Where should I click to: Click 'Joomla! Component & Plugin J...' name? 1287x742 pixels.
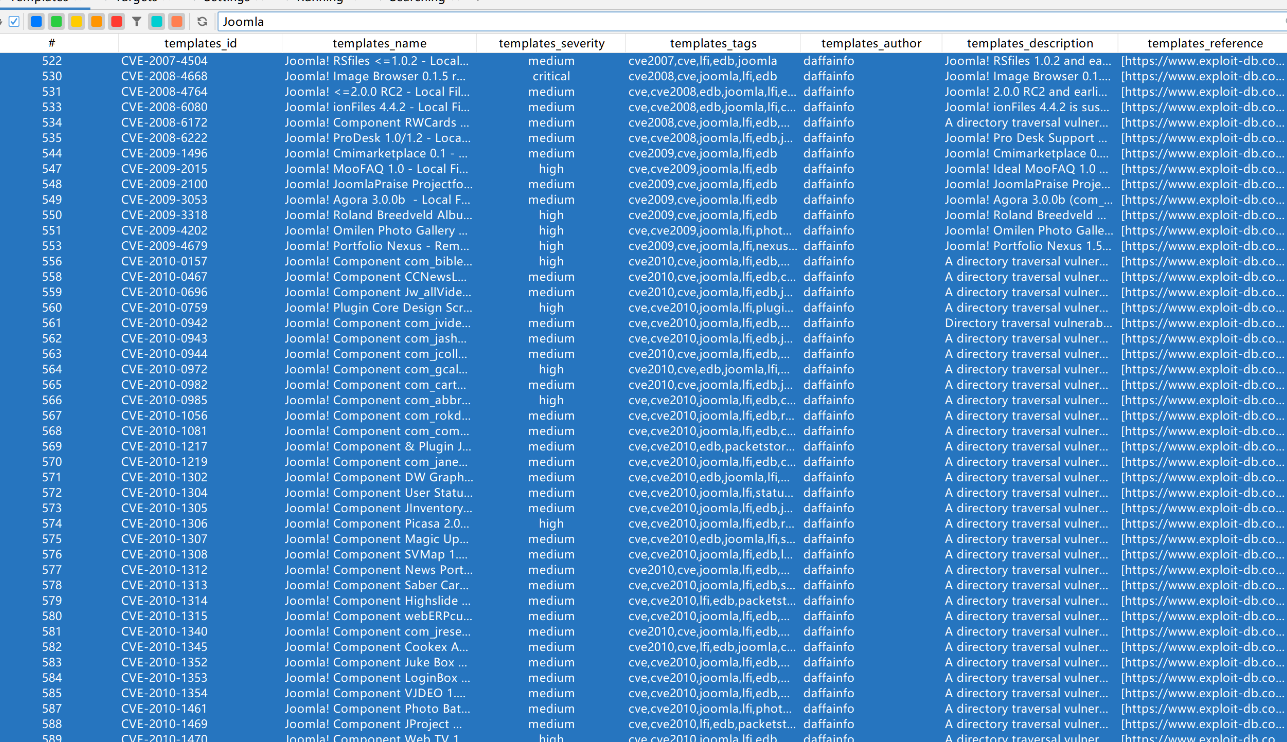coord(378,447)
